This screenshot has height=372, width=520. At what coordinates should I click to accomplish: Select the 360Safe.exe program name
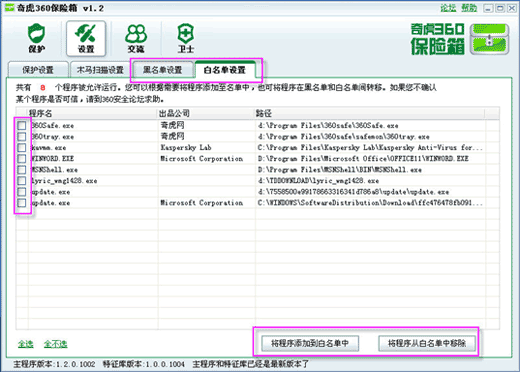[52, 126]
